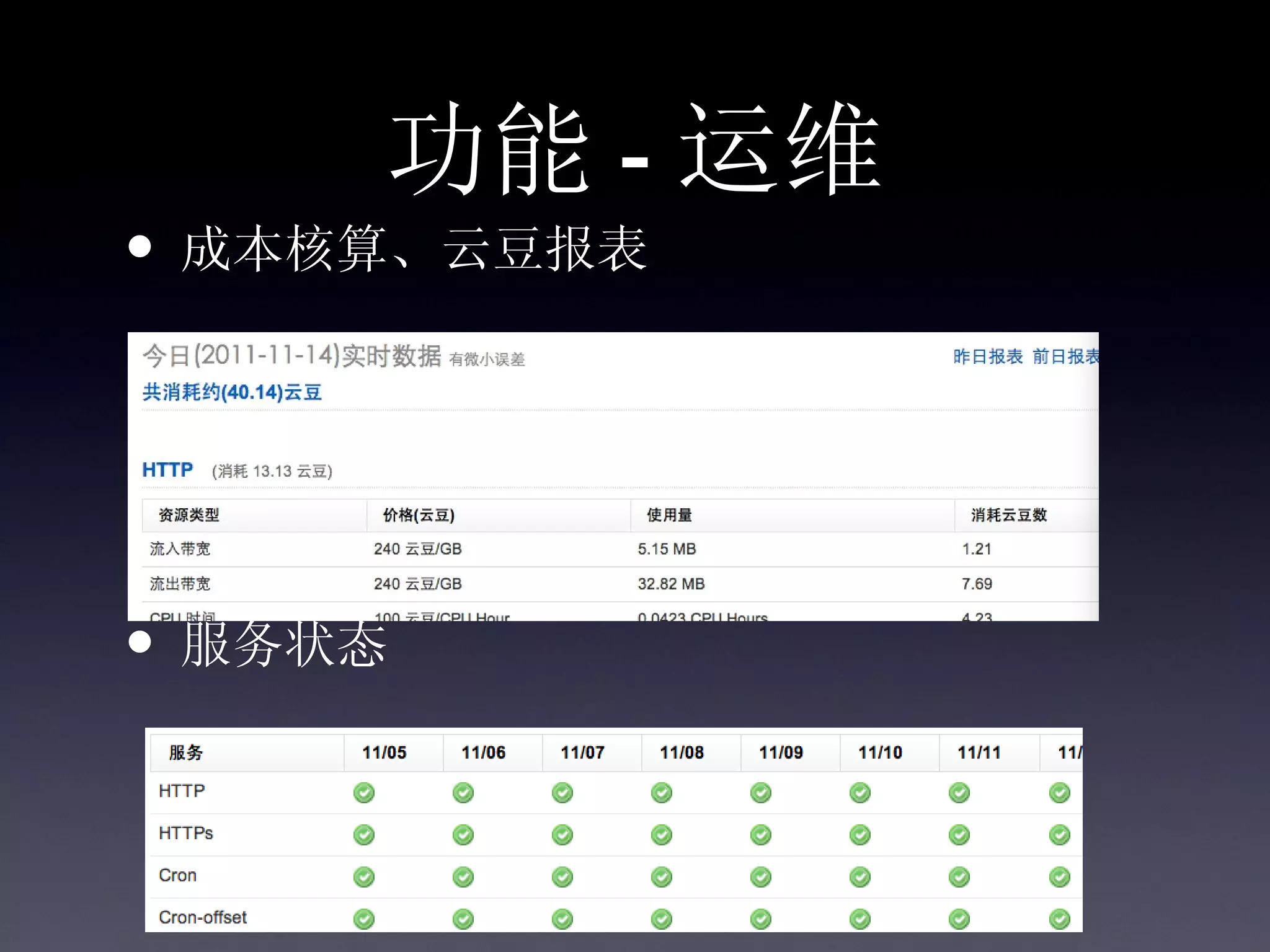
Task: Click HTTPs status check icon for 11/05
Action: pos(364,835)
